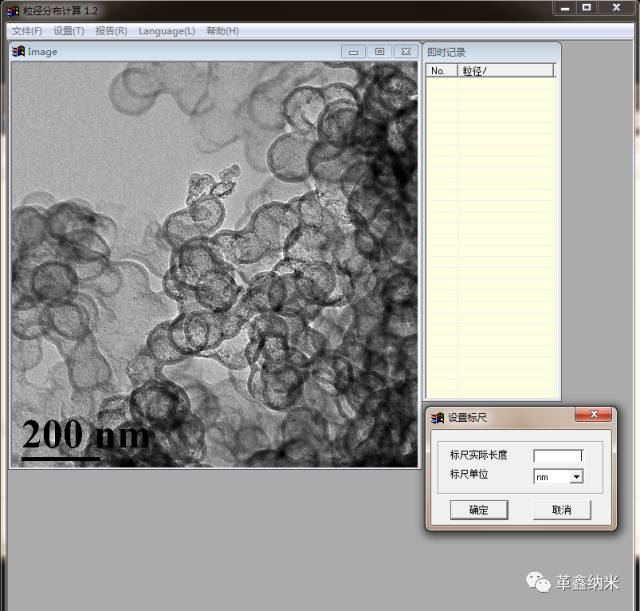
Task: Click the 设置标尺 dialog title icon
Action: [437, 417]
